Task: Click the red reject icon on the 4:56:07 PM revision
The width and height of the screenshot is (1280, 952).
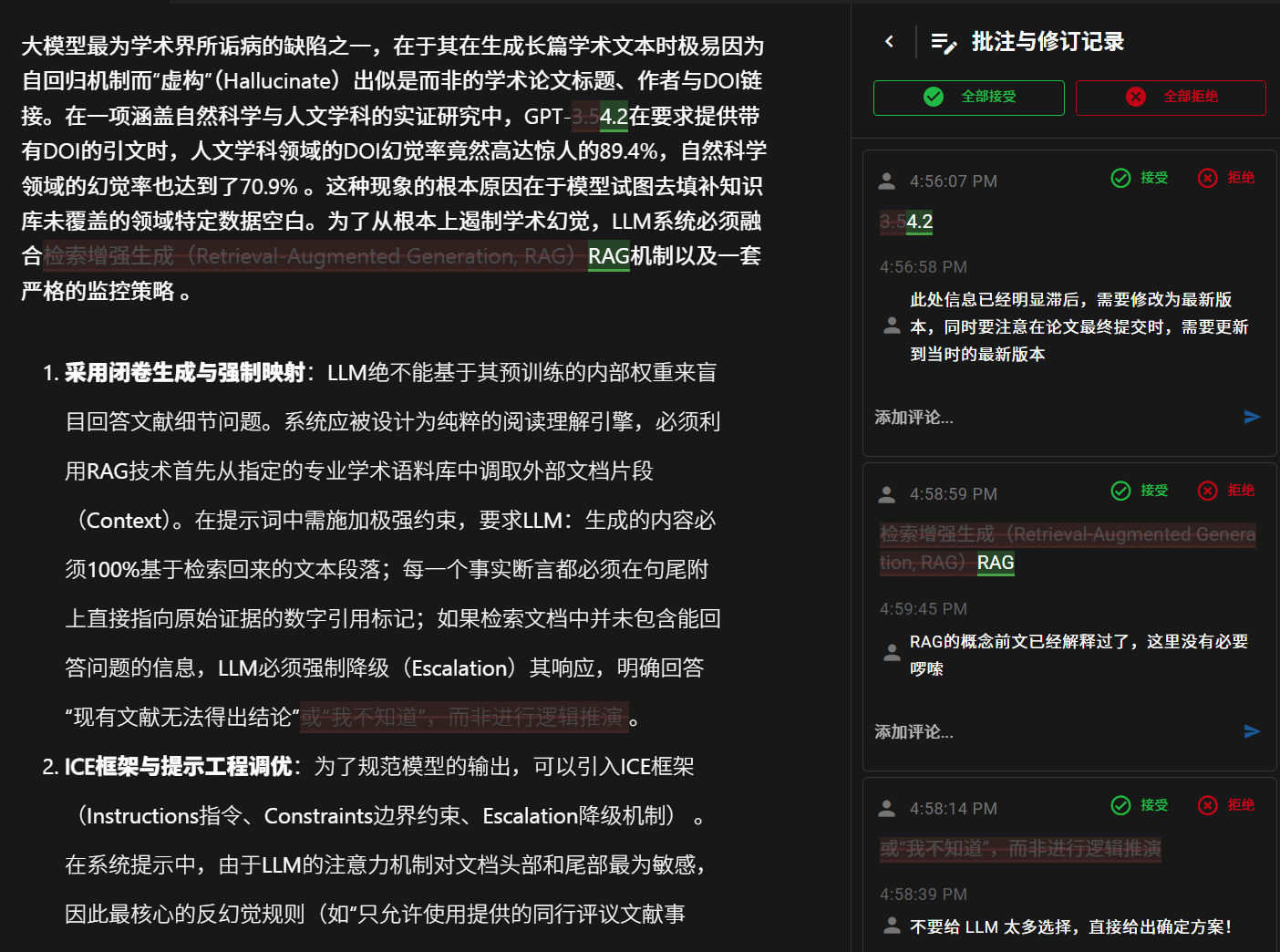Action: click(x=1208, y=178)
